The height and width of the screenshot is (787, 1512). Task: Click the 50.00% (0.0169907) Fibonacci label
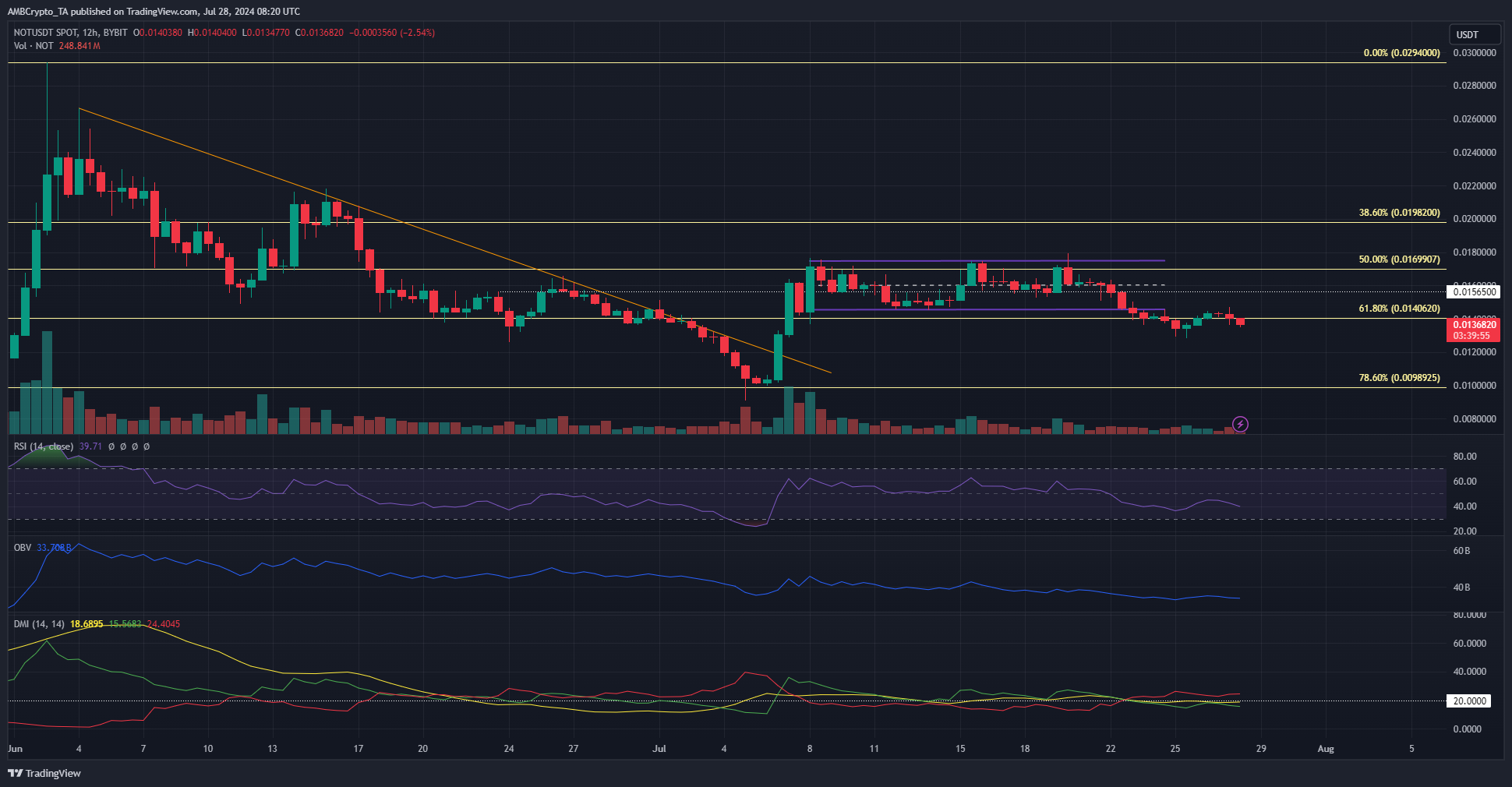1399,259
